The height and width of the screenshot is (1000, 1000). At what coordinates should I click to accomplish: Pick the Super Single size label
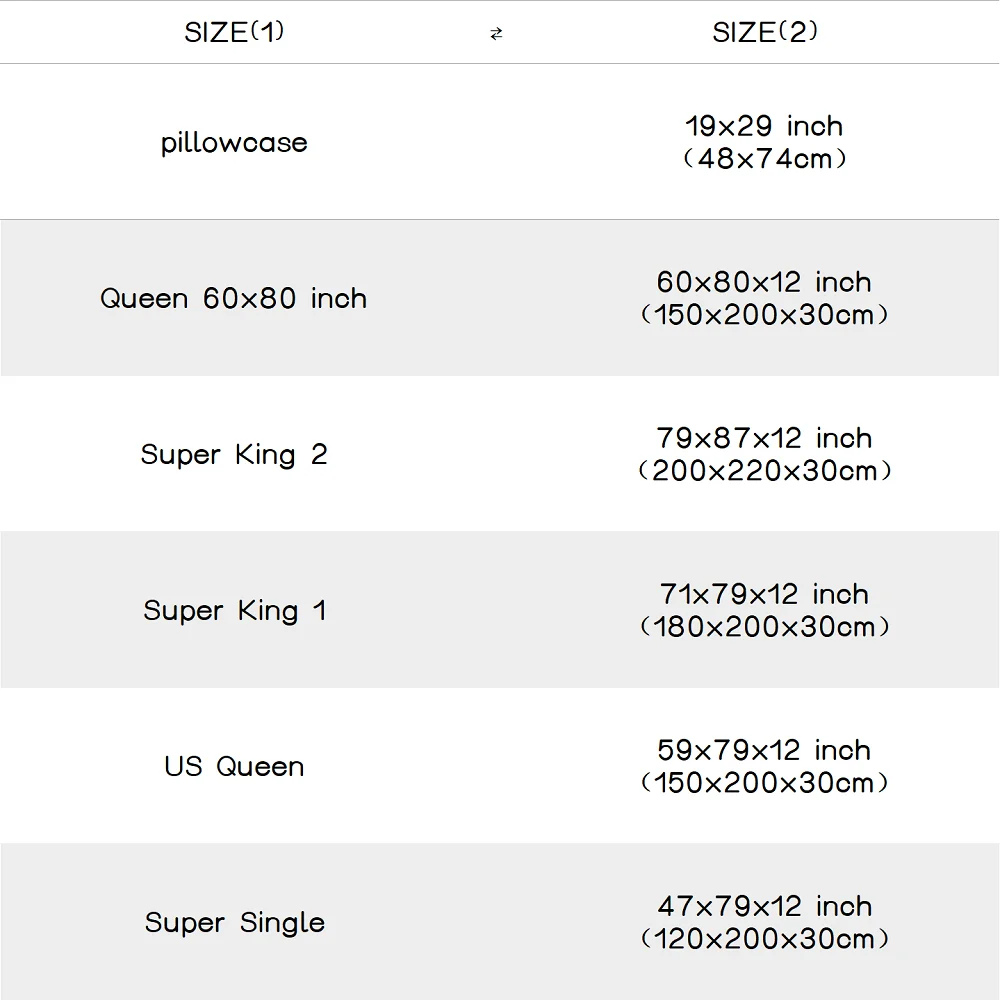tap(234, 923)
